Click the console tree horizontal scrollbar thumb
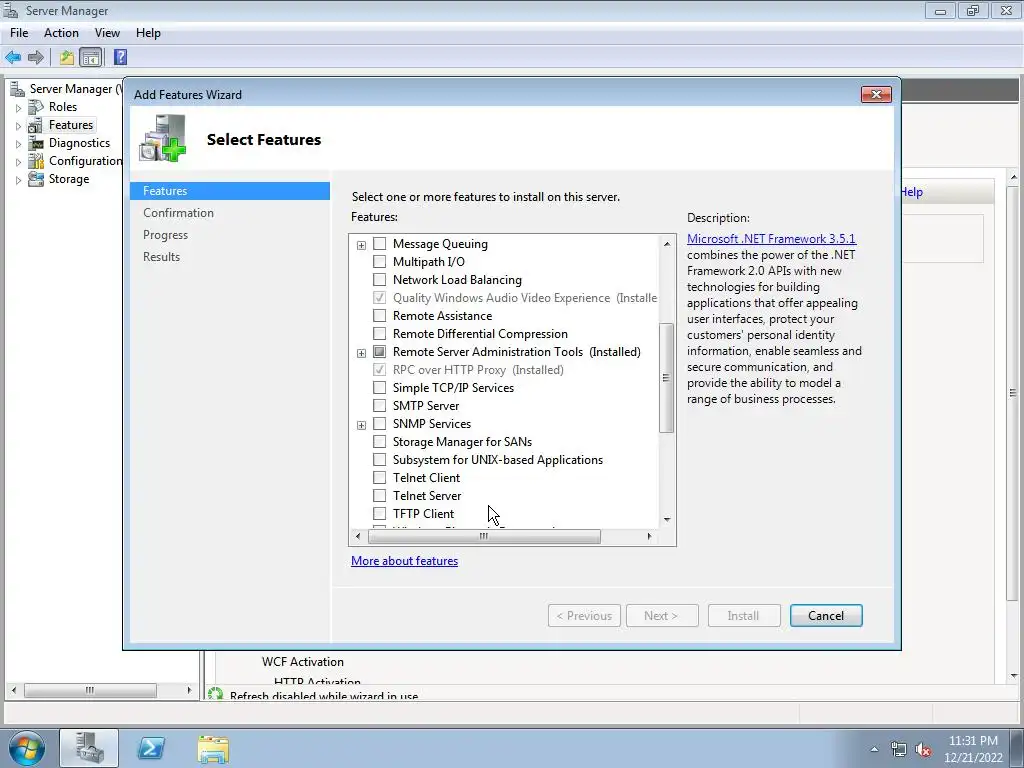Image resolution: width=1024 pixels, height=768 pixels. [x=90, y=690]
